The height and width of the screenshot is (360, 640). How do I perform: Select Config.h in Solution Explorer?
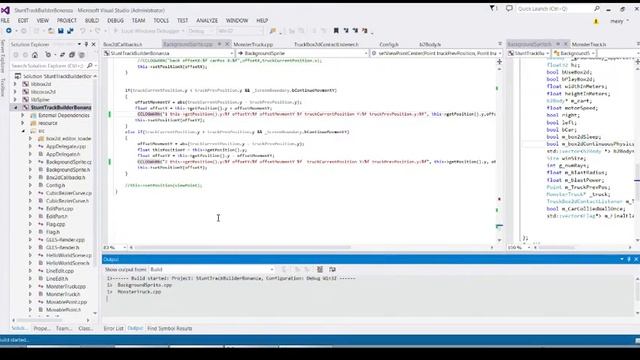click(x=56, y=185)
